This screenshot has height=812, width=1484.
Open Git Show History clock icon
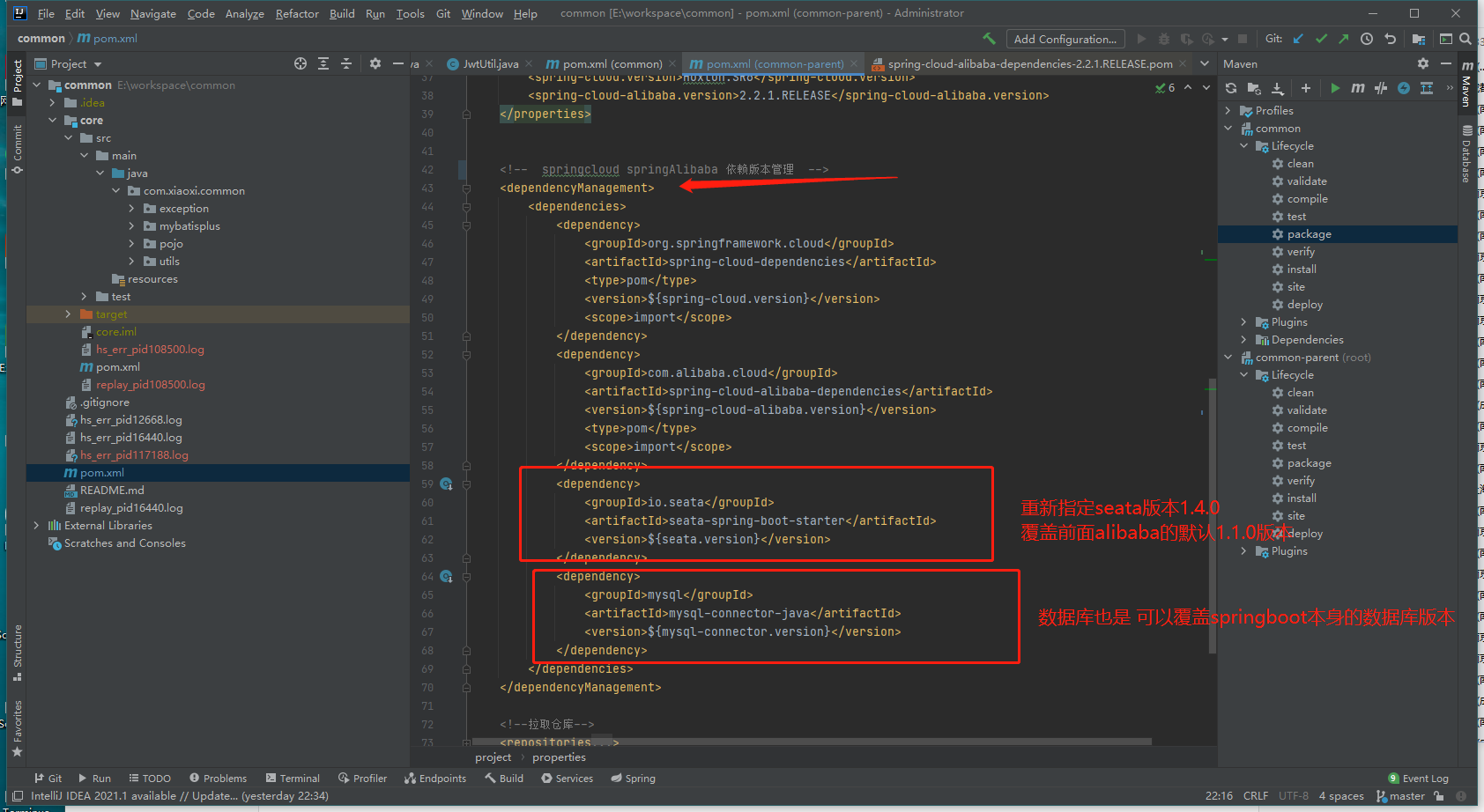1367,39
